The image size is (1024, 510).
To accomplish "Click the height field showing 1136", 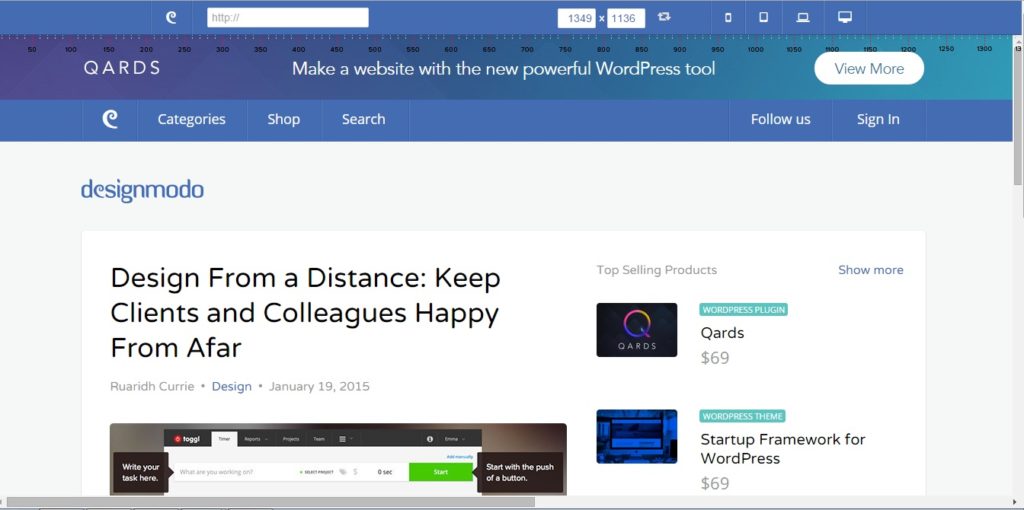I will click(x=626, y=18).
